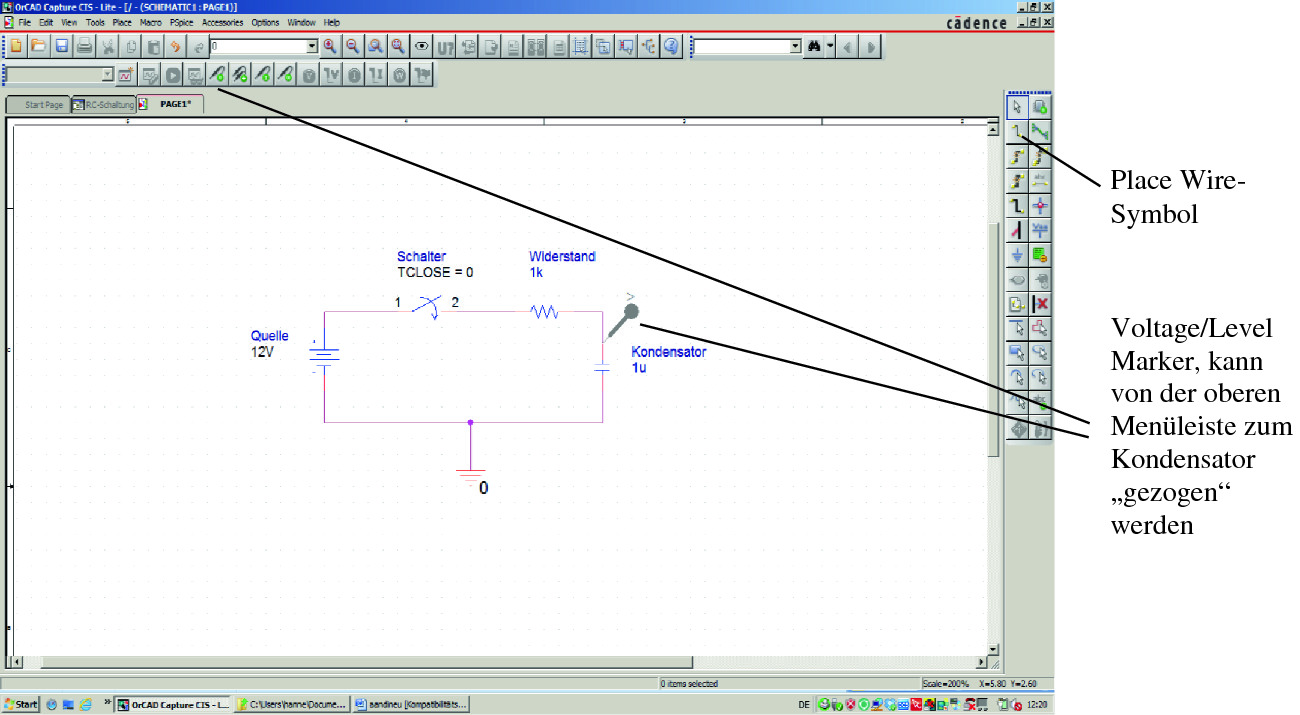Expand the search text dropdown

pyautogui.click(x=795, y=46)
